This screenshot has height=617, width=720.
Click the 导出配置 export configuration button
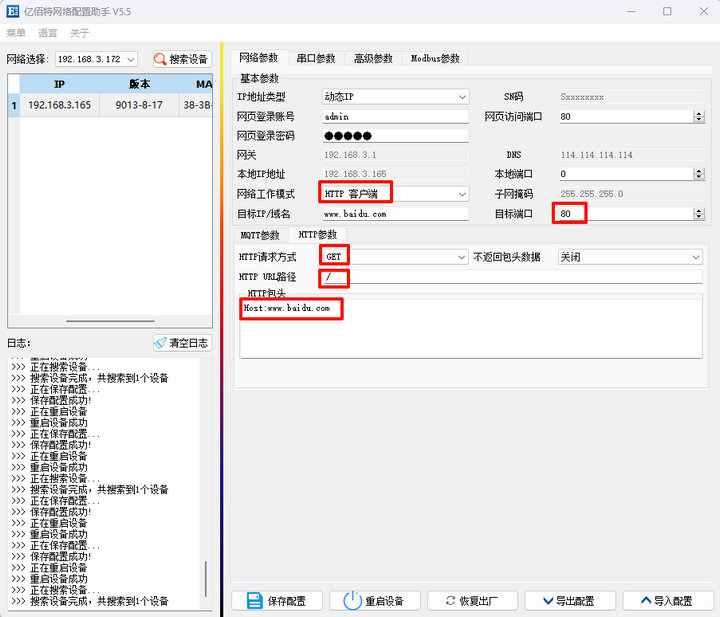click(567, 601)
